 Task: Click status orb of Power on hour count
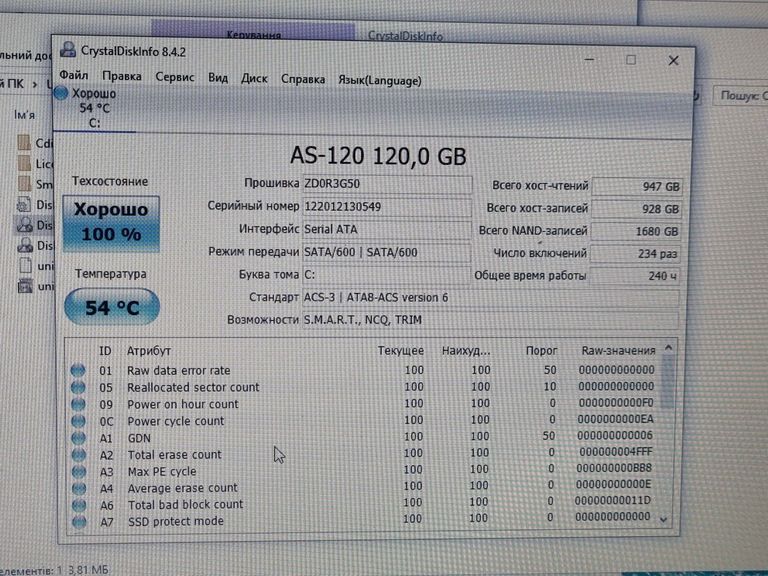(78, 404)
